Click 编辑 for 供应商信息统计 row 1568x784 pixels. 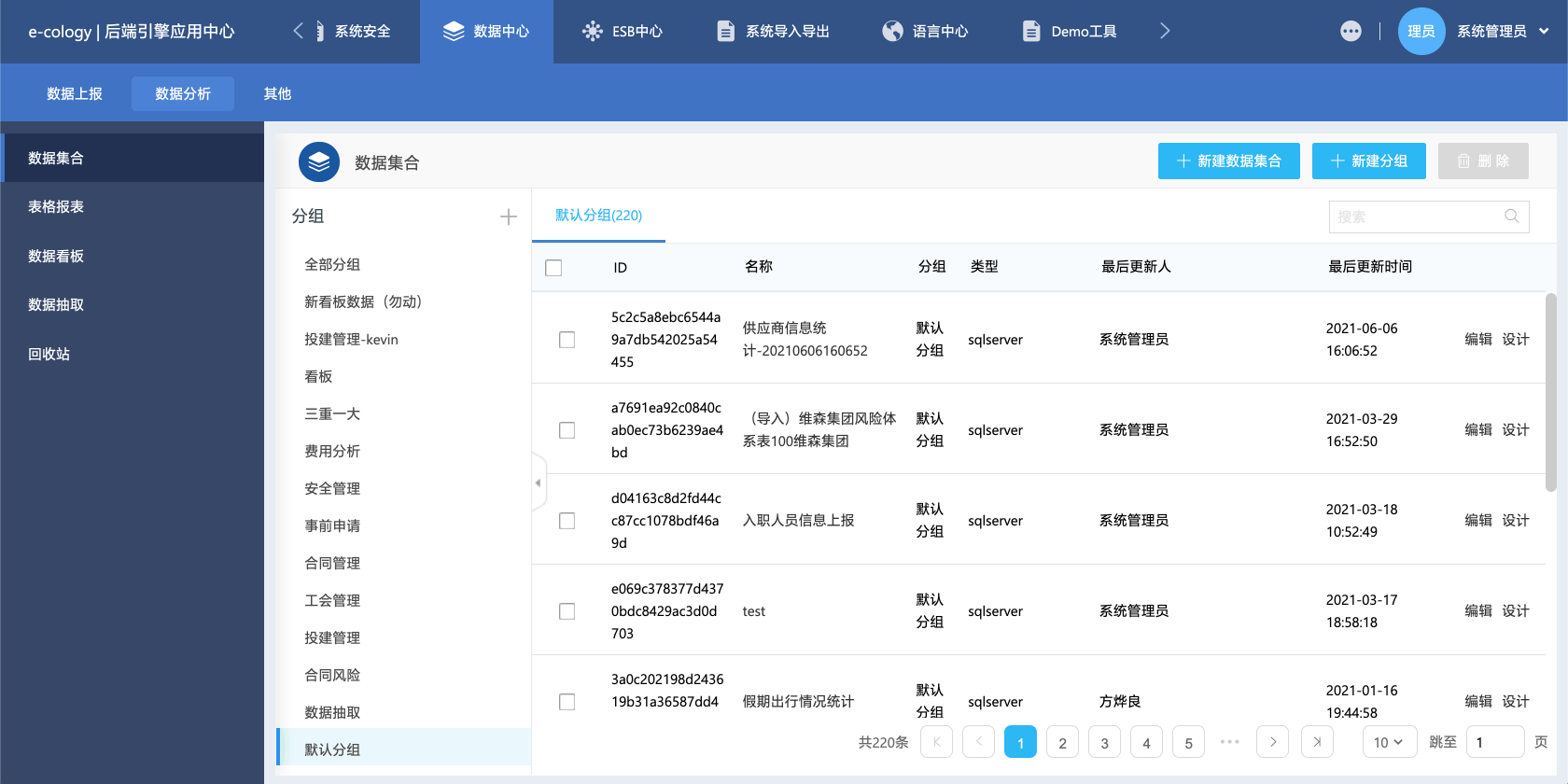click(1478, 340)
